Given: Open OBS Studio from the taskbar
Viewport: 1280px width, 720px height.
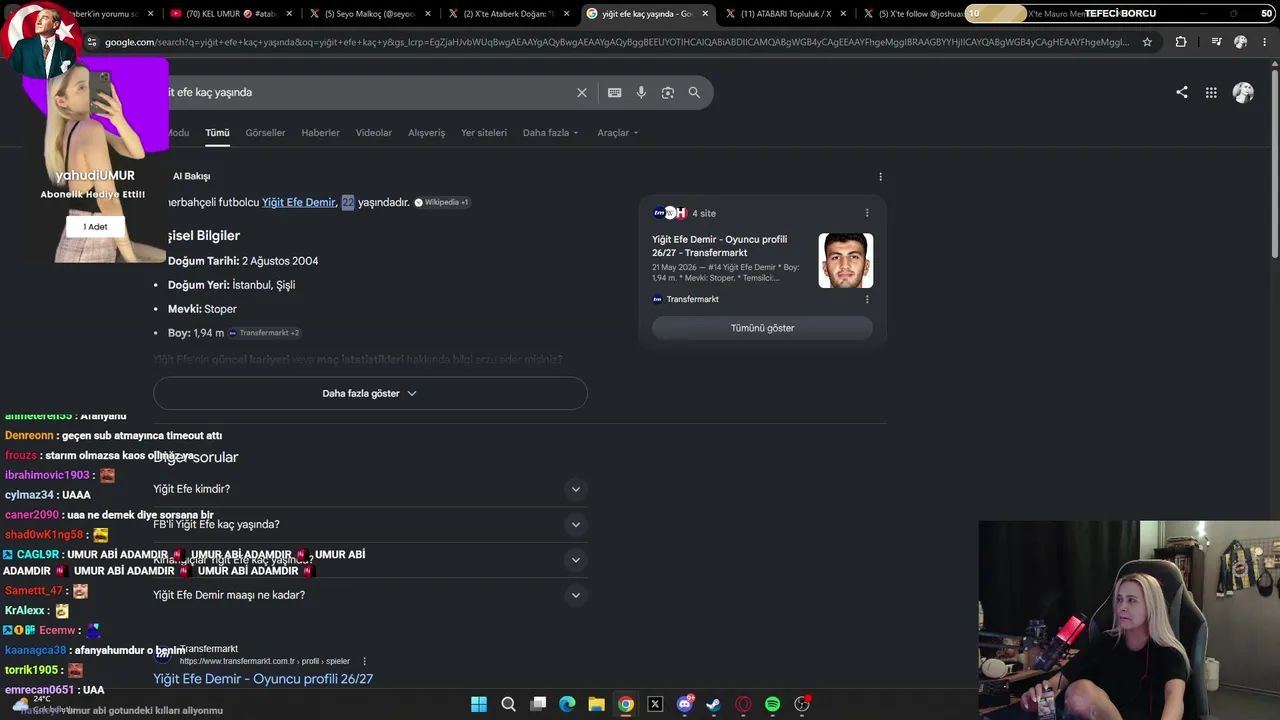Looking at the screenshot, I should click(x=802, y=704).
